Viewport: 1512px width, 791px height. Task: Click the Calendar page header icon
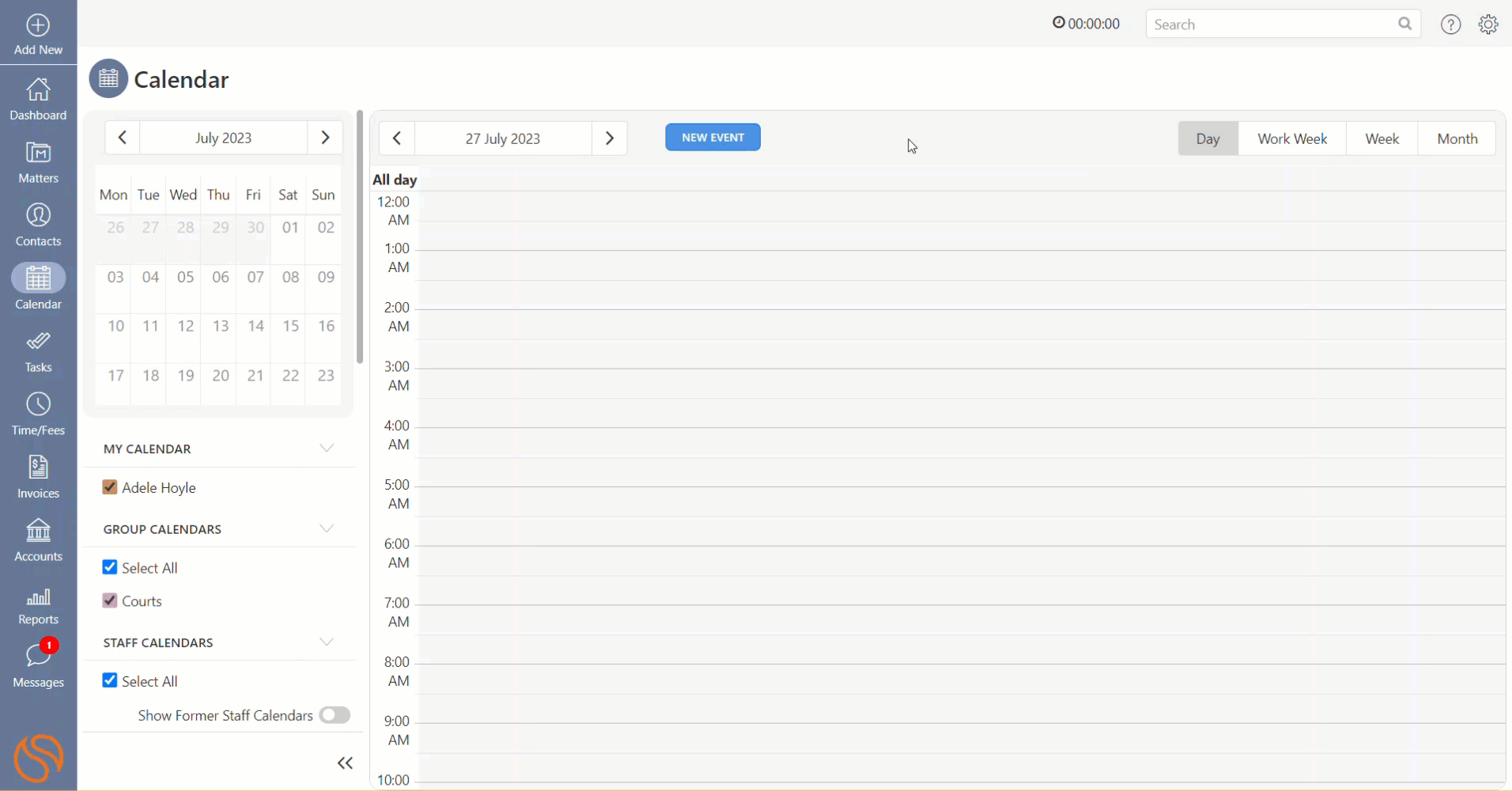(x=108, y=78)
